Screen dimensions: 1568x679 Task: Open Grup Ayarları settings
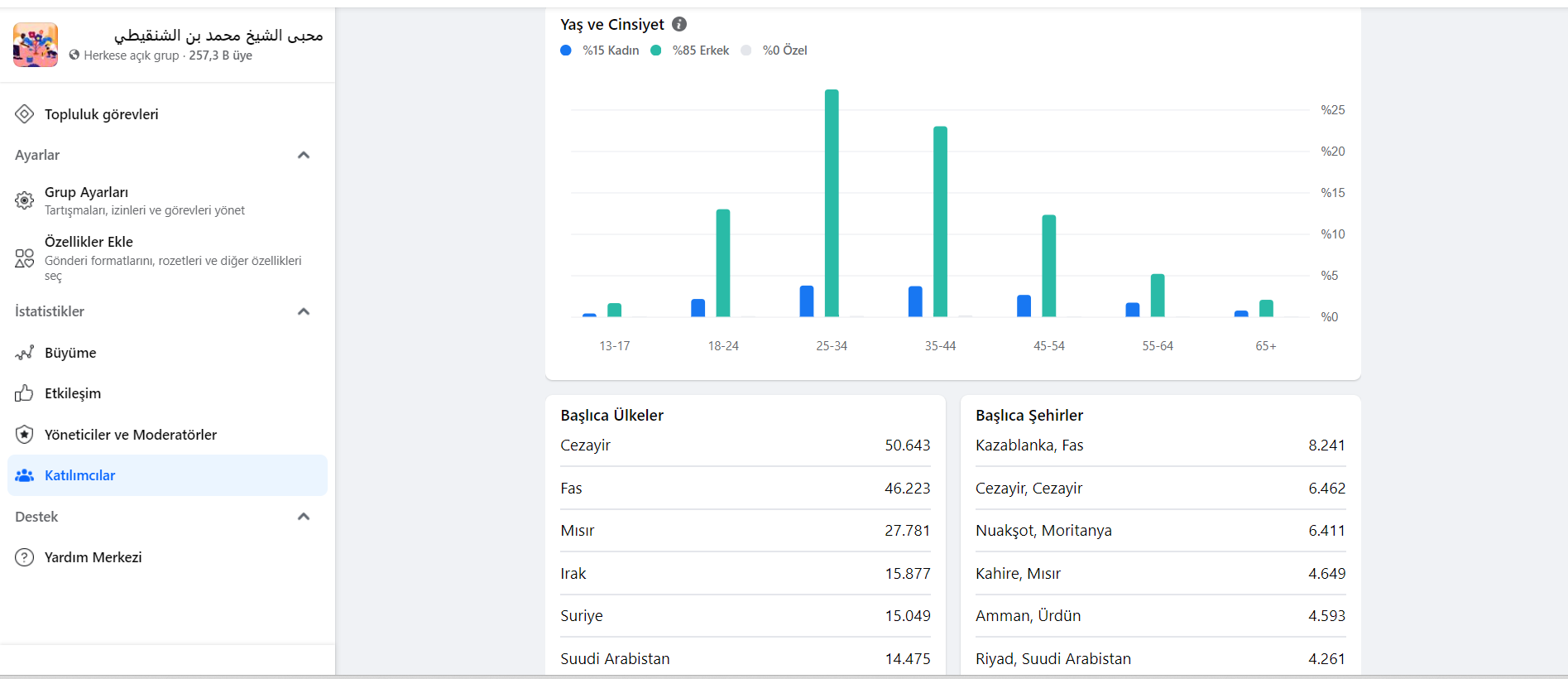[x=167, y=200]
